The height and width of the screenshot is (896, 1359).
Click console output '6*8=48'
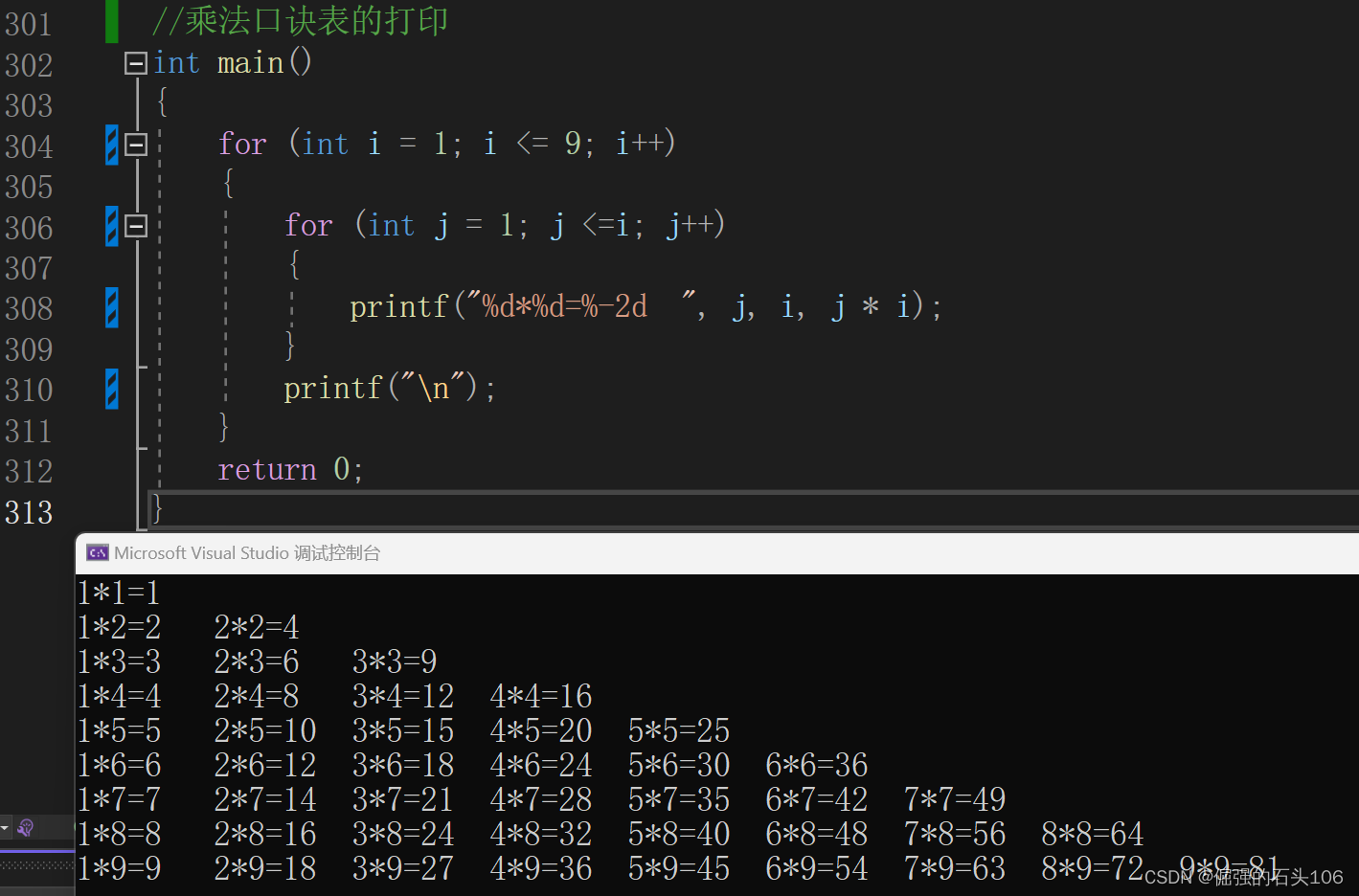point(817,834)
